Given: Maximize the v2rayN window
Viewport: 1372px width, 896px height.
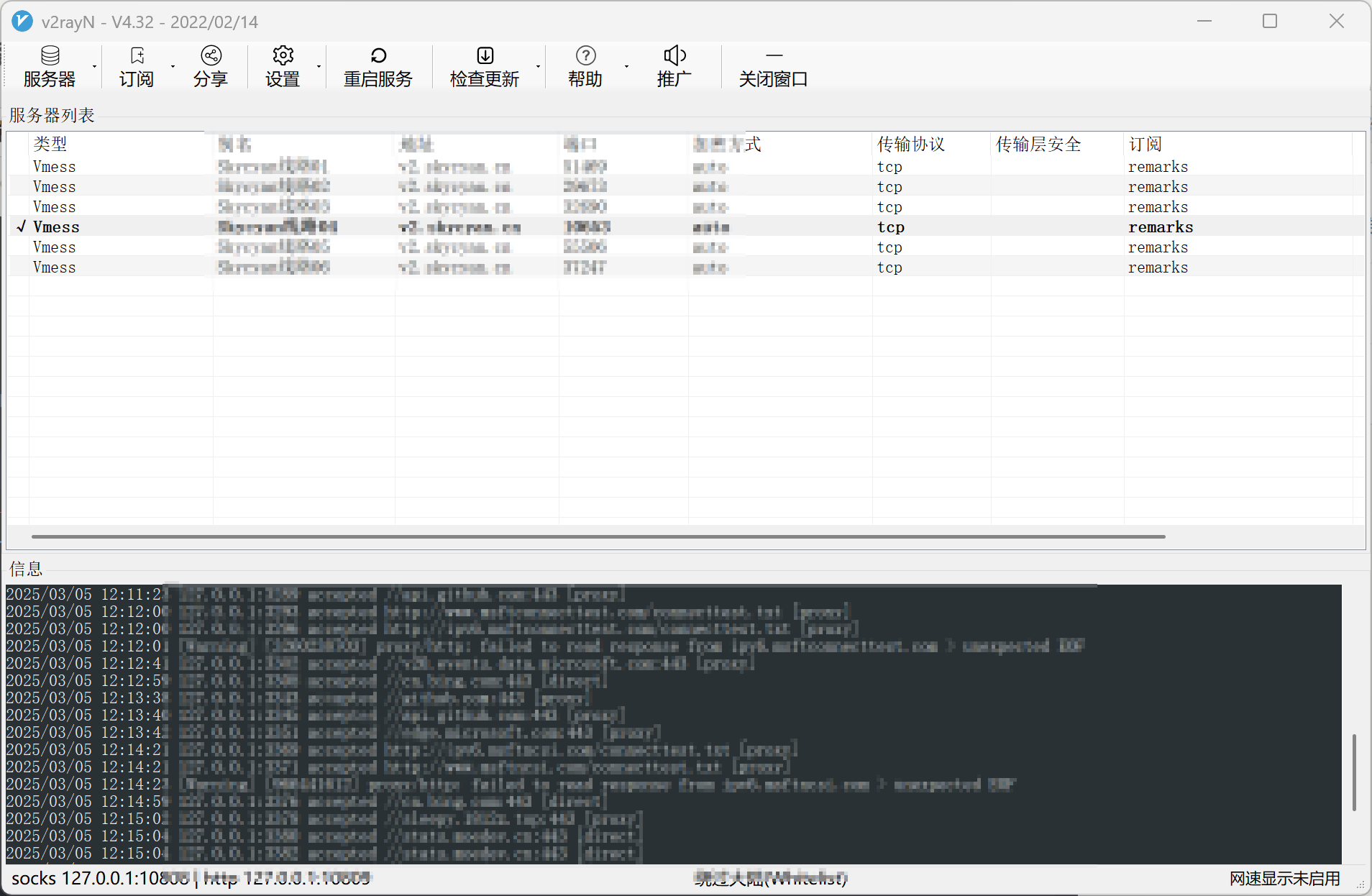Looking at the screenshot, I should click(x=1270, y=22).
